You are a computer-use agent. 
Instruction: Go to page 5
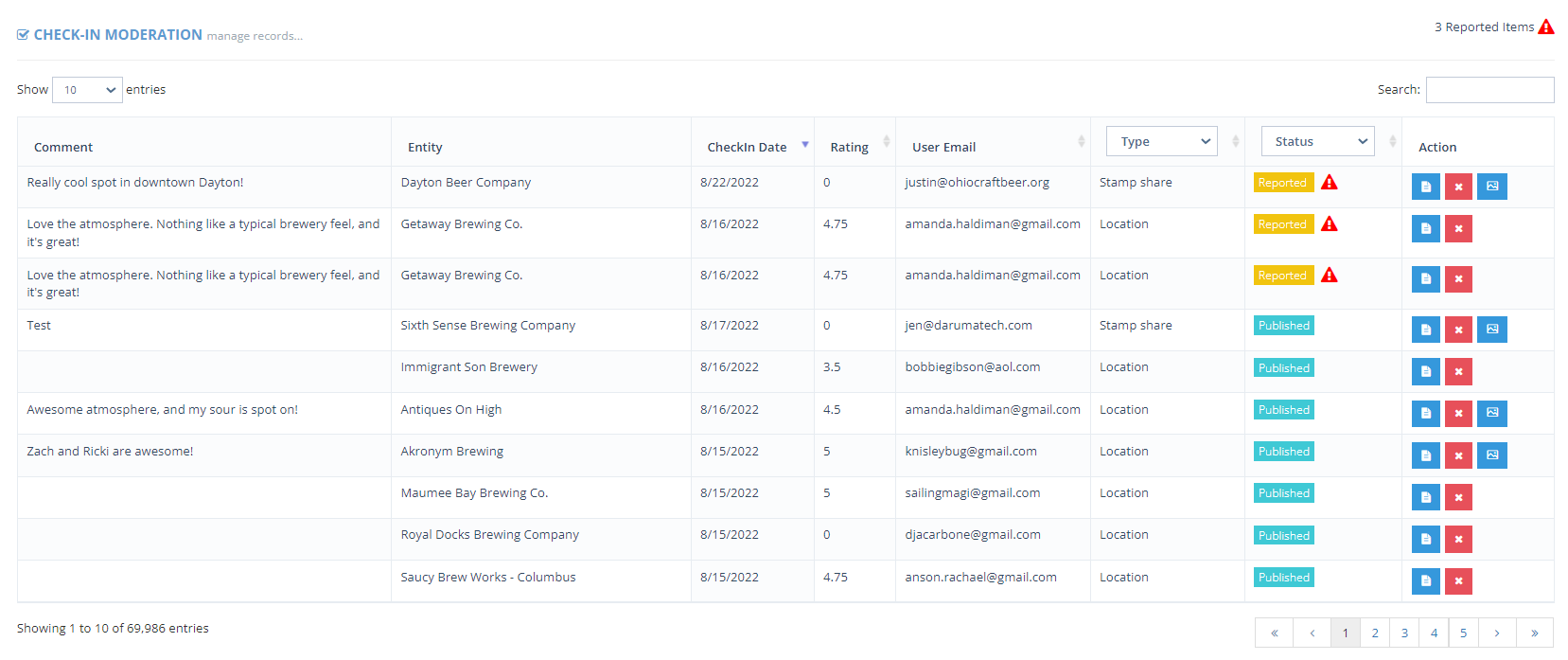1463,633
